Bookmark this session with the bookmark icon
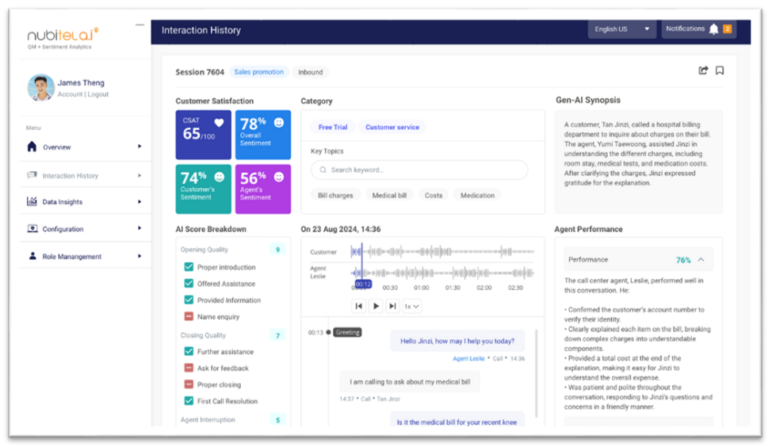 tap(720, 71)
